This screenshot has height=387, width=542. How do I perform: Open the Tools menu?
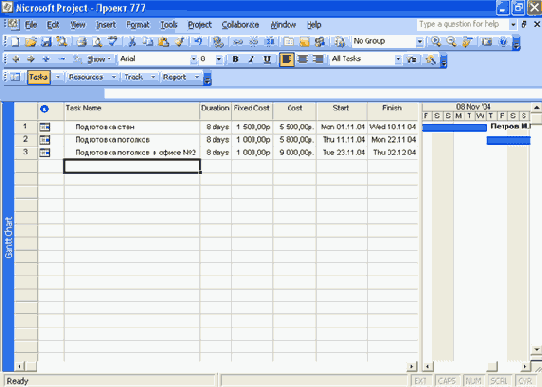click(169, 25)
